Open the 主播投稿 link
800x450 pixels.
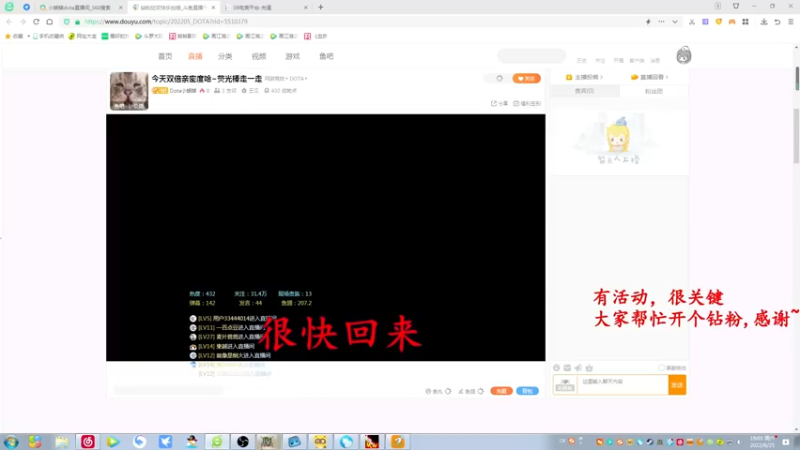tap(585, 77)
